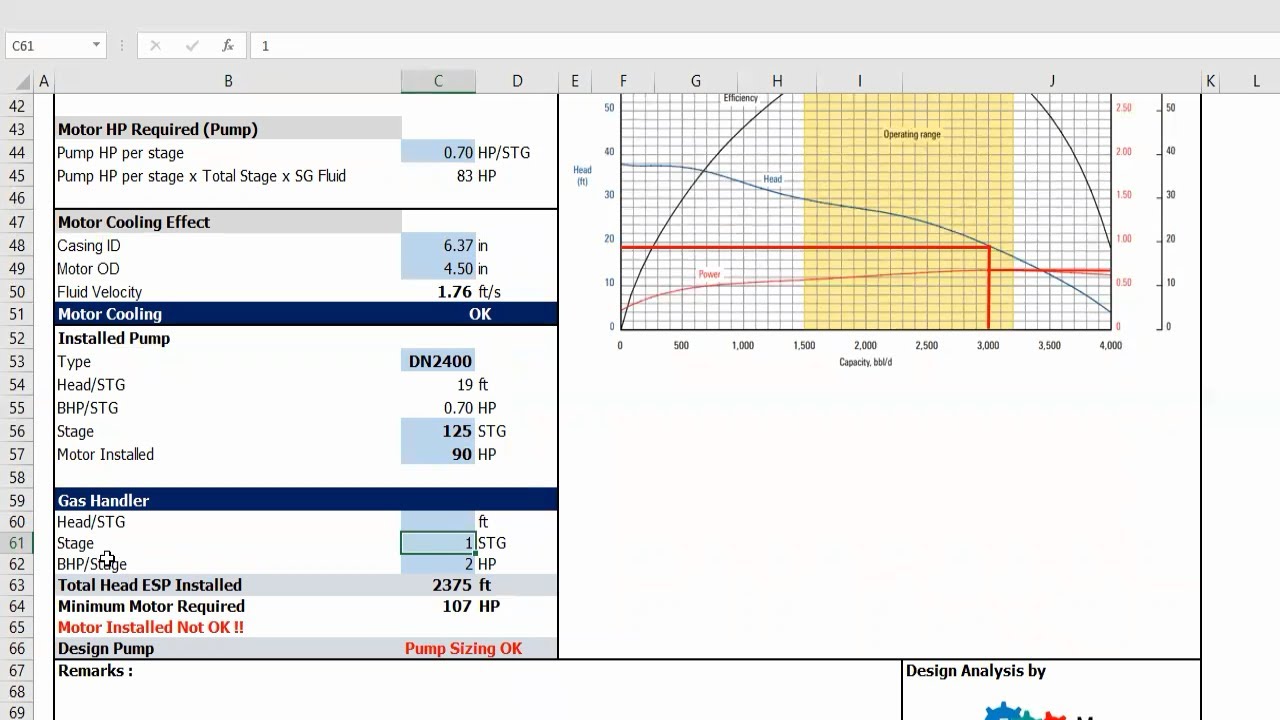Select row 43 header
This screenshot has width=1280, height=720.
16,129
